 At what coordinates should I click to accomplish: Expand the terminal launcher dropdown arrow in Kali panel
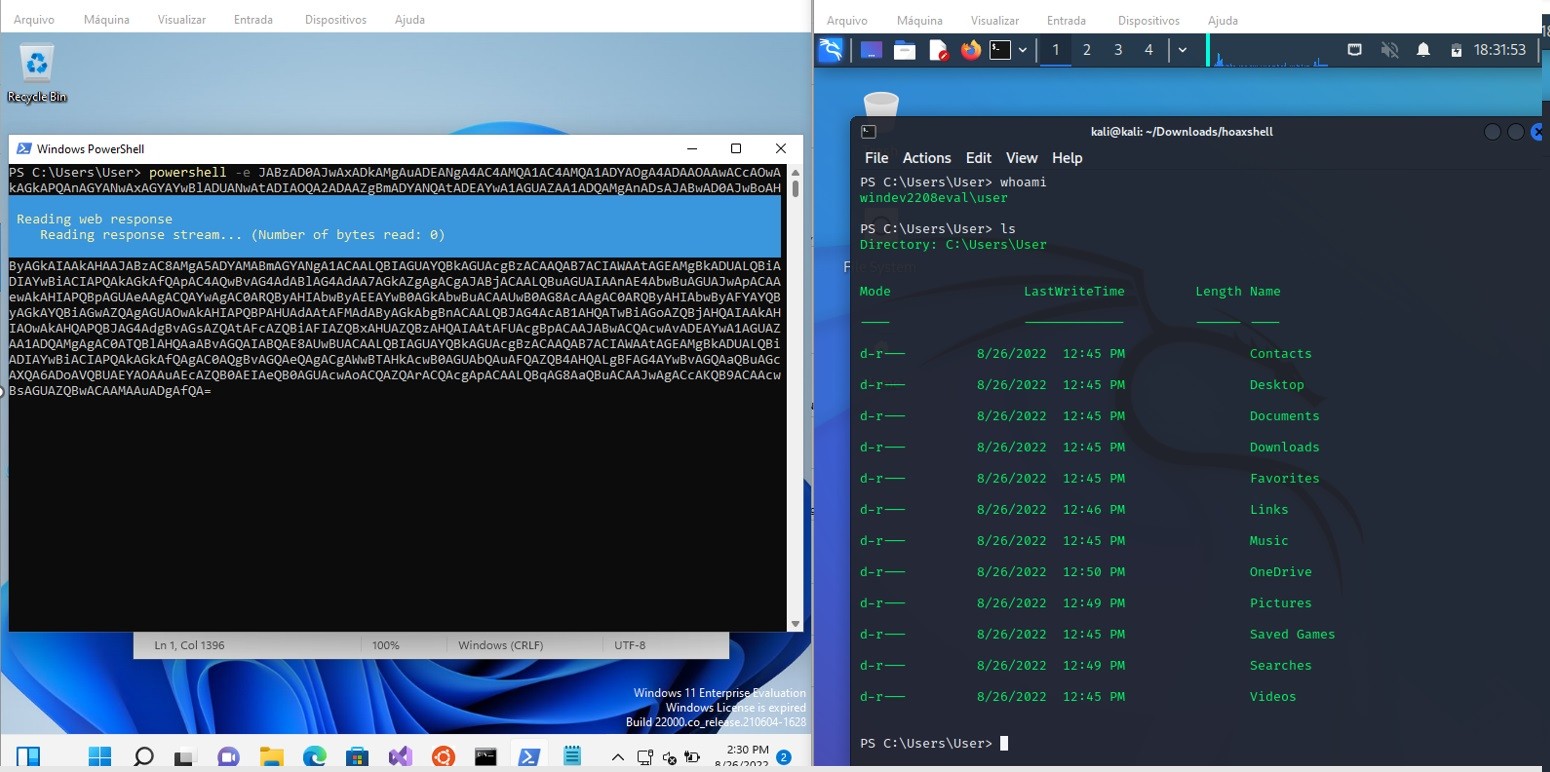pos(1022,50)
